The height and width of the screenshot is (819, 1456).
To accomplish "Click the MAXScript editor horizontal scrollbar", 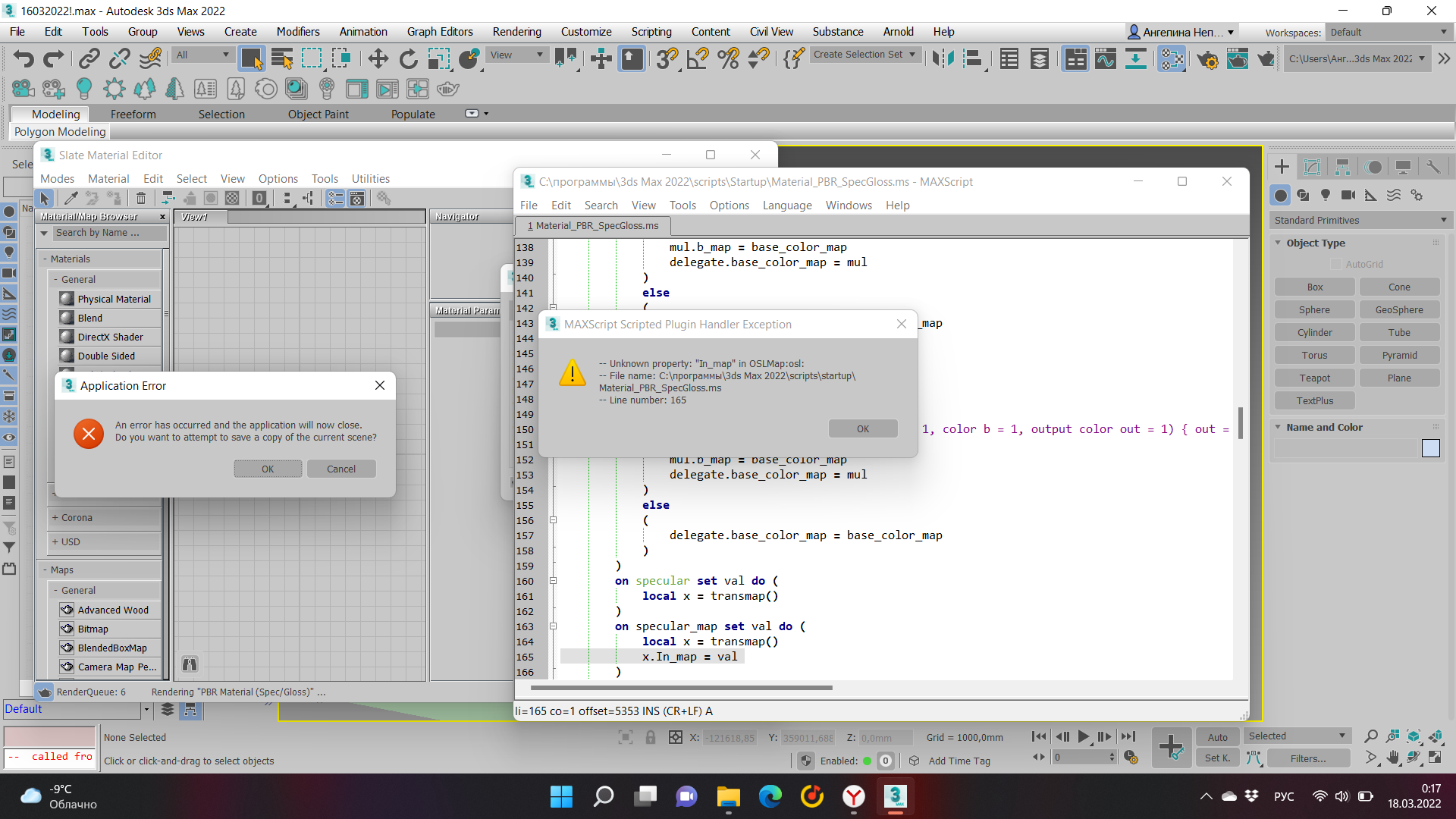I will (681, 688).
